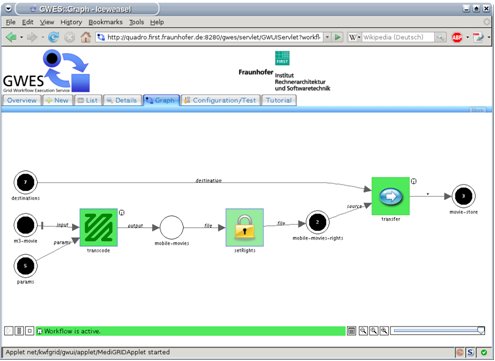Select the m3-movie place node
495x361 pixels.
click(25, 225)
